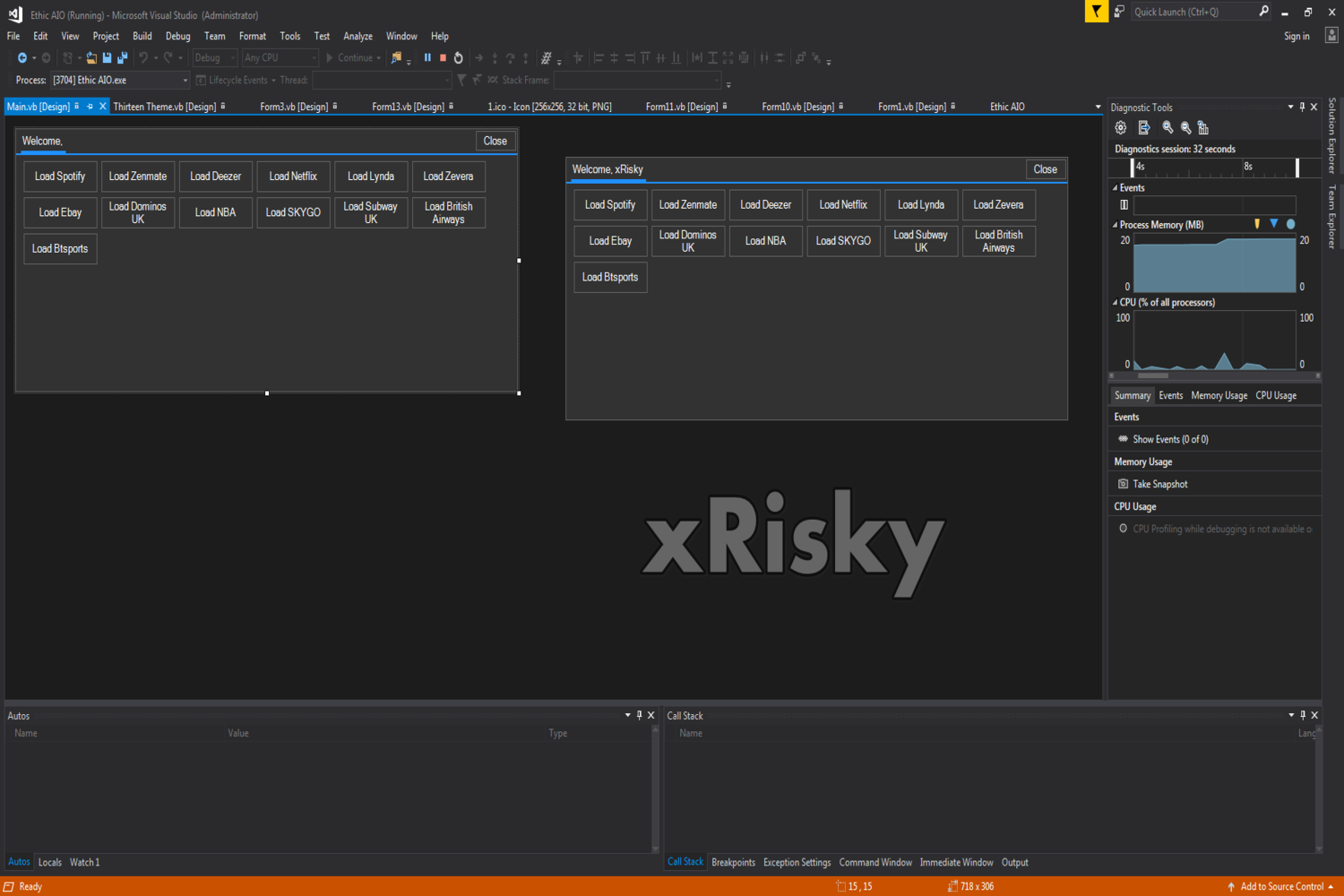Click Zoom Out icon in Diagnostic Tools
The width and height of the screenshot is (1344, 896).
pyautogui.click(x=1185, y=128)
